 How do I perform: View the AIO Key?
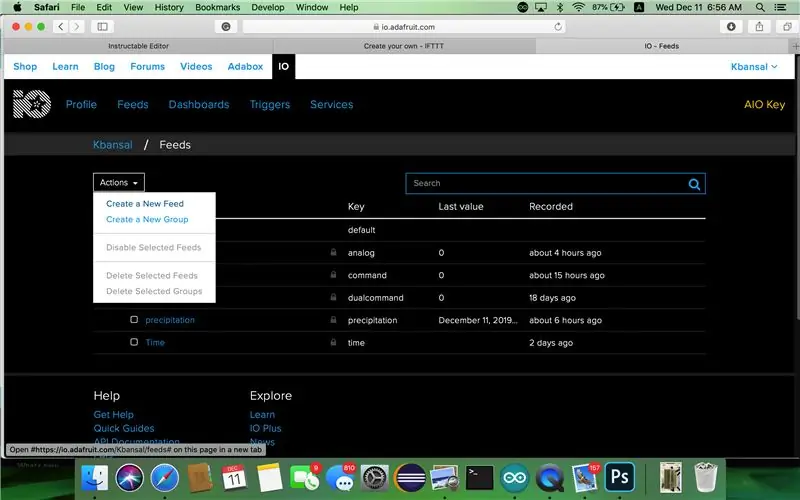click(764, 104)
